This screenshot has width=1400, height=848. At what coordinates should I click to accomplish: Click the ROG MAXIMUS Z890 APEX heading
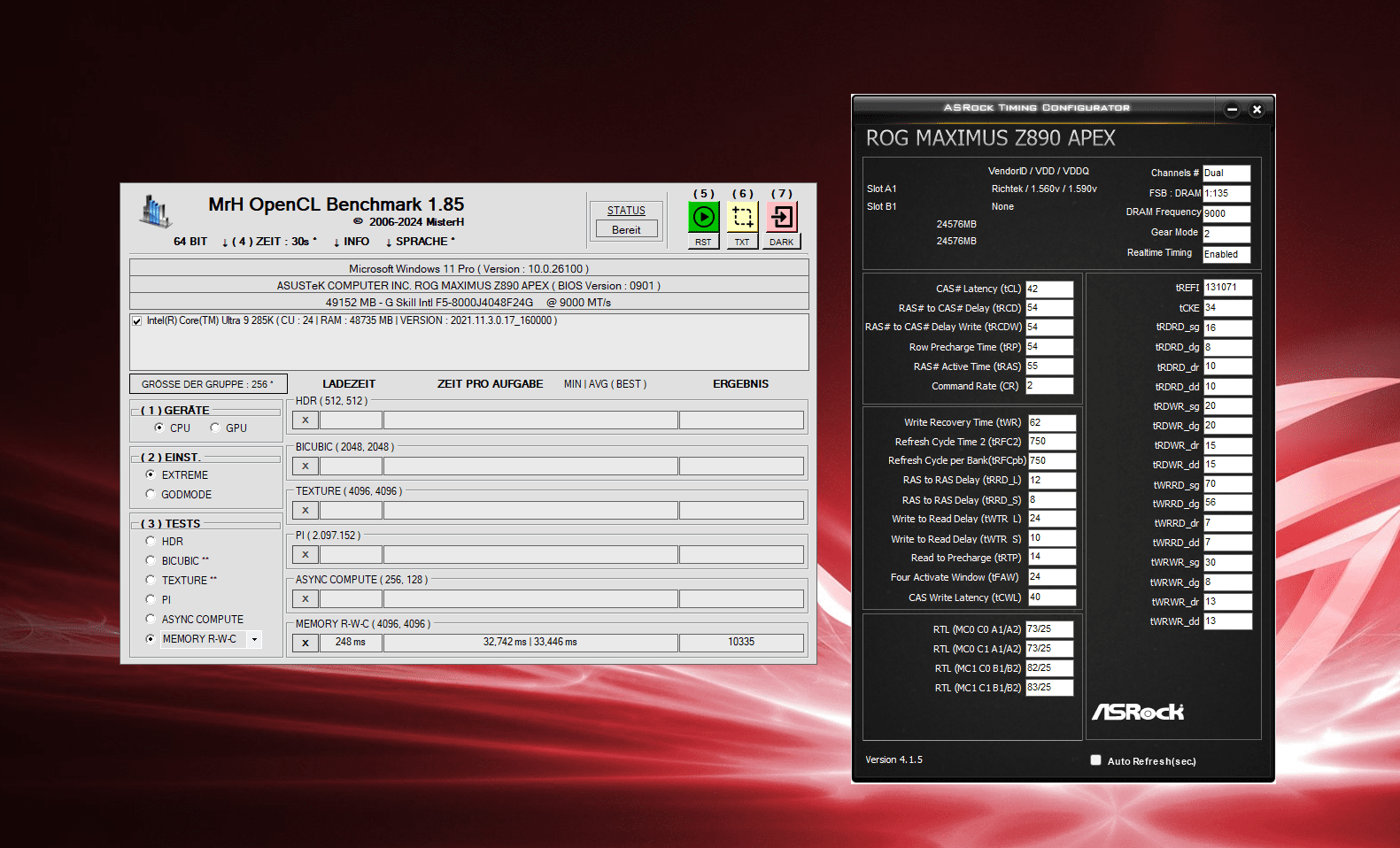[990, 138]
